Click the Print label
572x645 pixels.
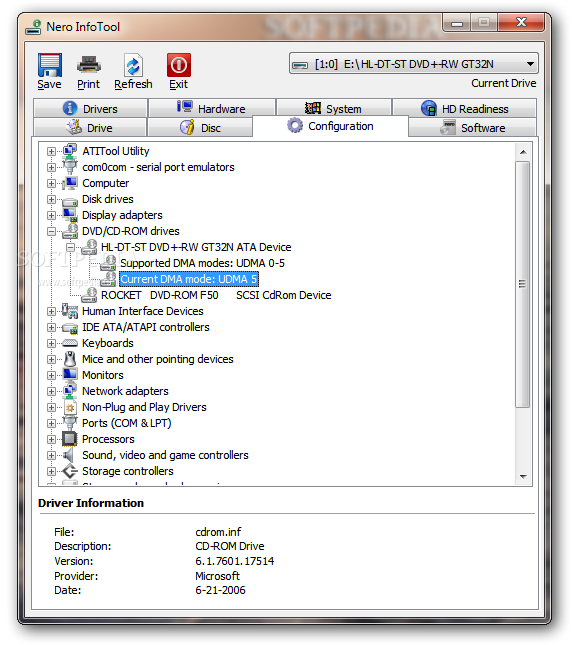click(x=88, y=84)
